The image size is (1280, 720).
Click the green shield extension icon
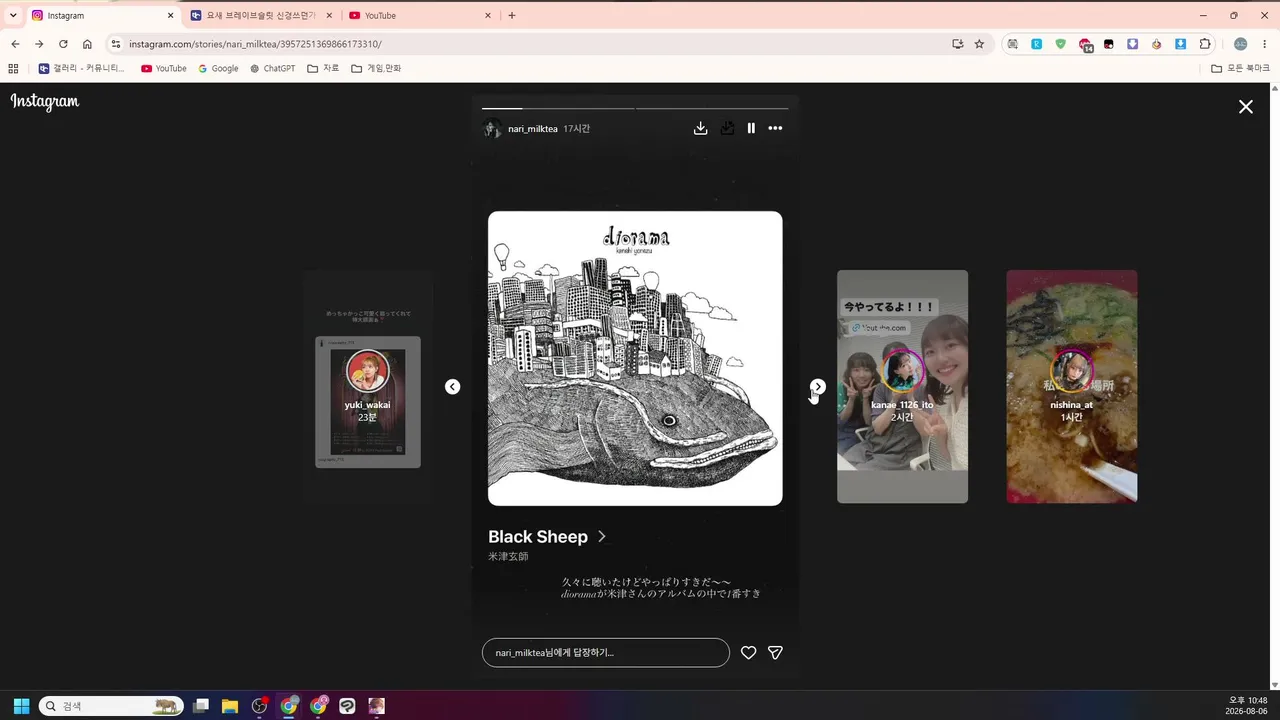coord(1061,44)
